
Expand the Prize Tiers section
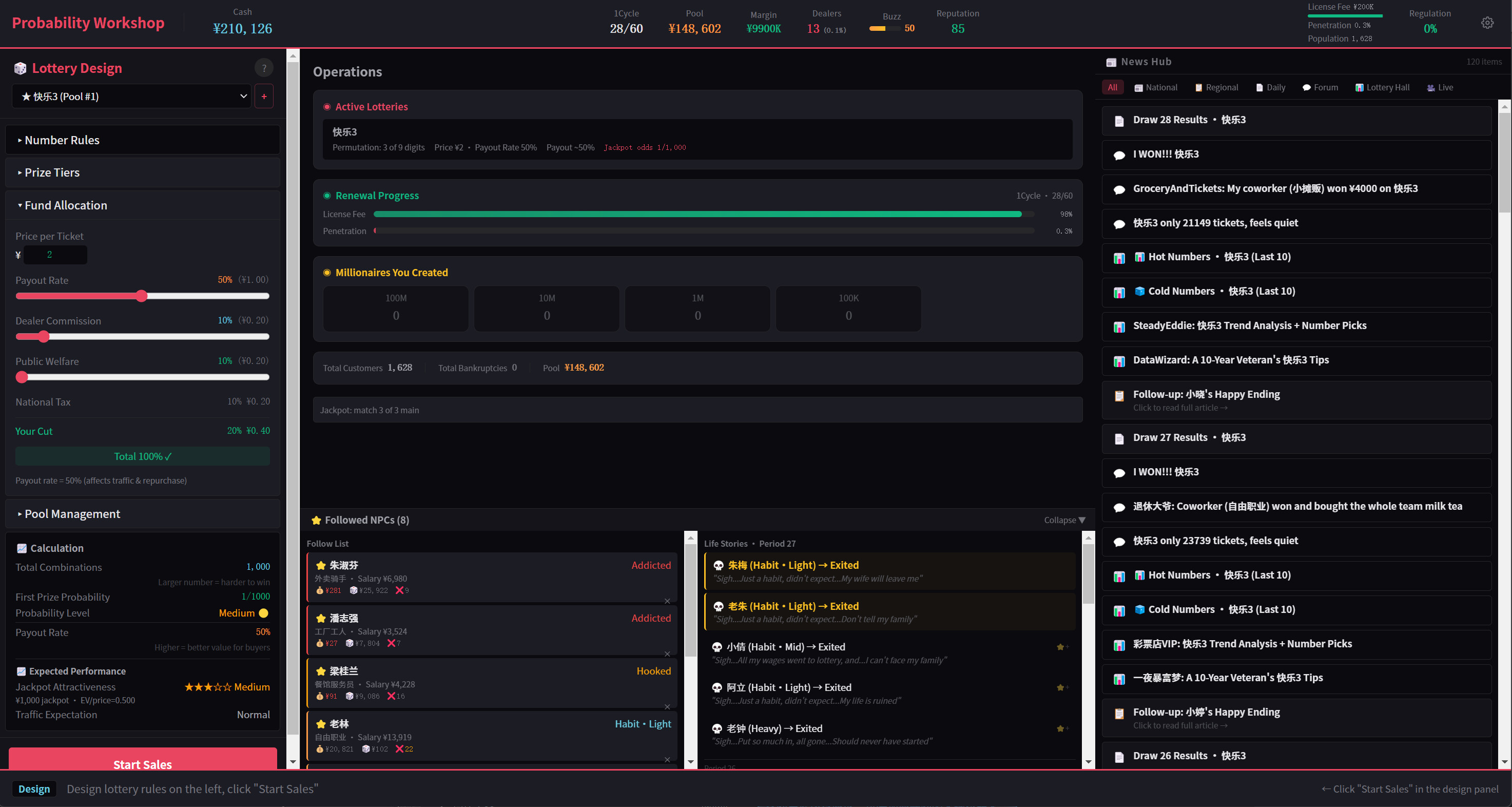[143, 172]
